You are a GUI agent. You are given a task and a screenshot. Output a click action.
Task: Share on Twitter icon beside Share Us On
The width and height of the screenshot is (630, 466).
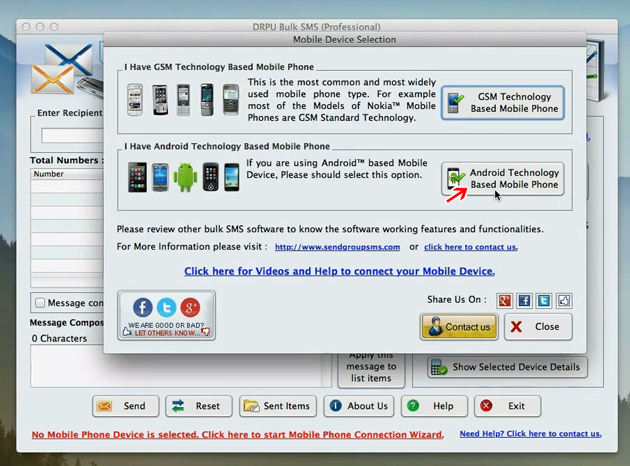tap(544, 300)
